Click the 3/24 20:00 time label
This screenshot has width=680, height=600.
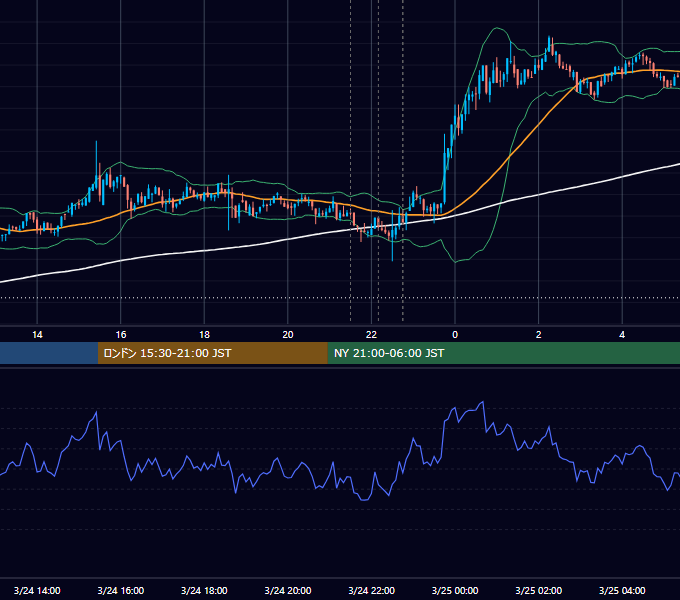click(x=288, y=590)
